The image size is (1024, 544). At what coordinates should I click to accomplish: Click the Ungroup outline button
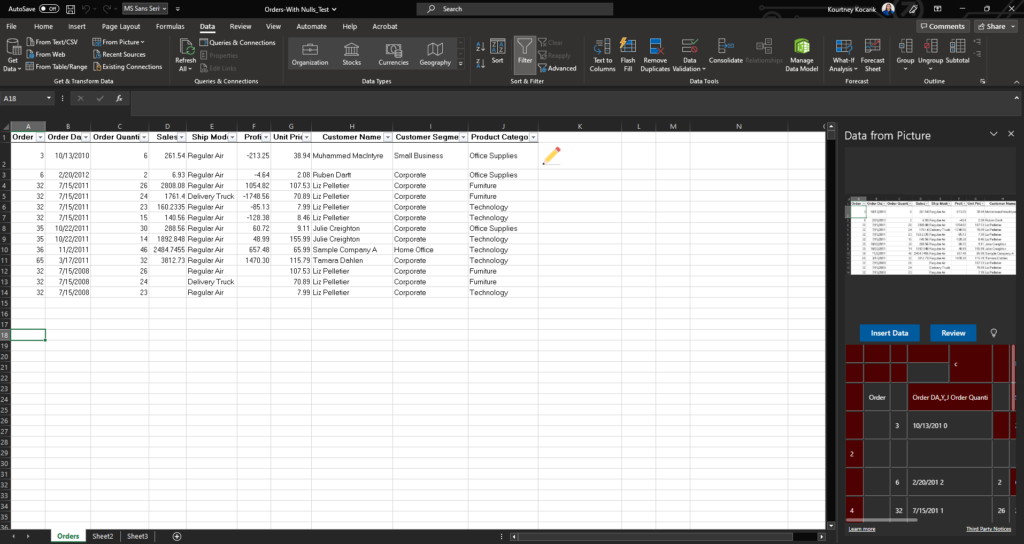coord(931,55)
